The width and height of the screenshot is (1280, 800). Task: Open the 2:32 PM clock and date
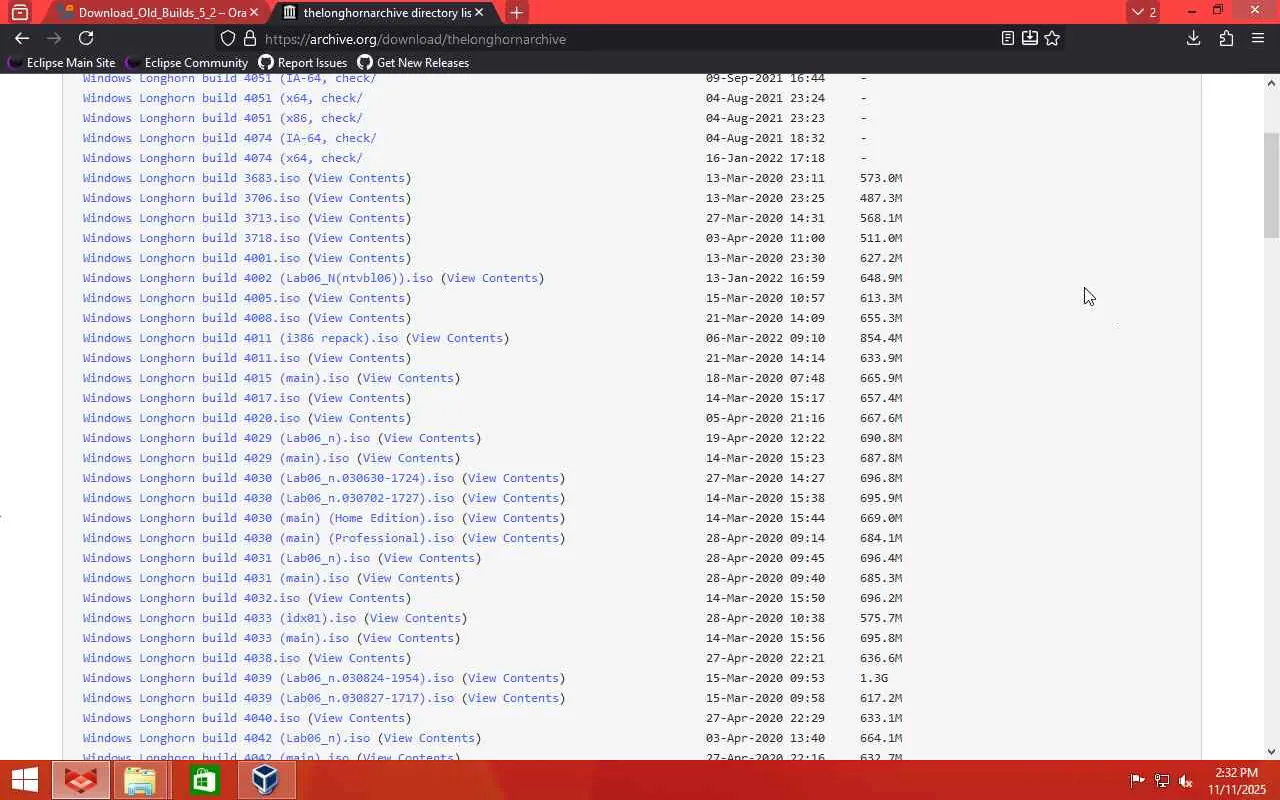[x=1236, y=781]
